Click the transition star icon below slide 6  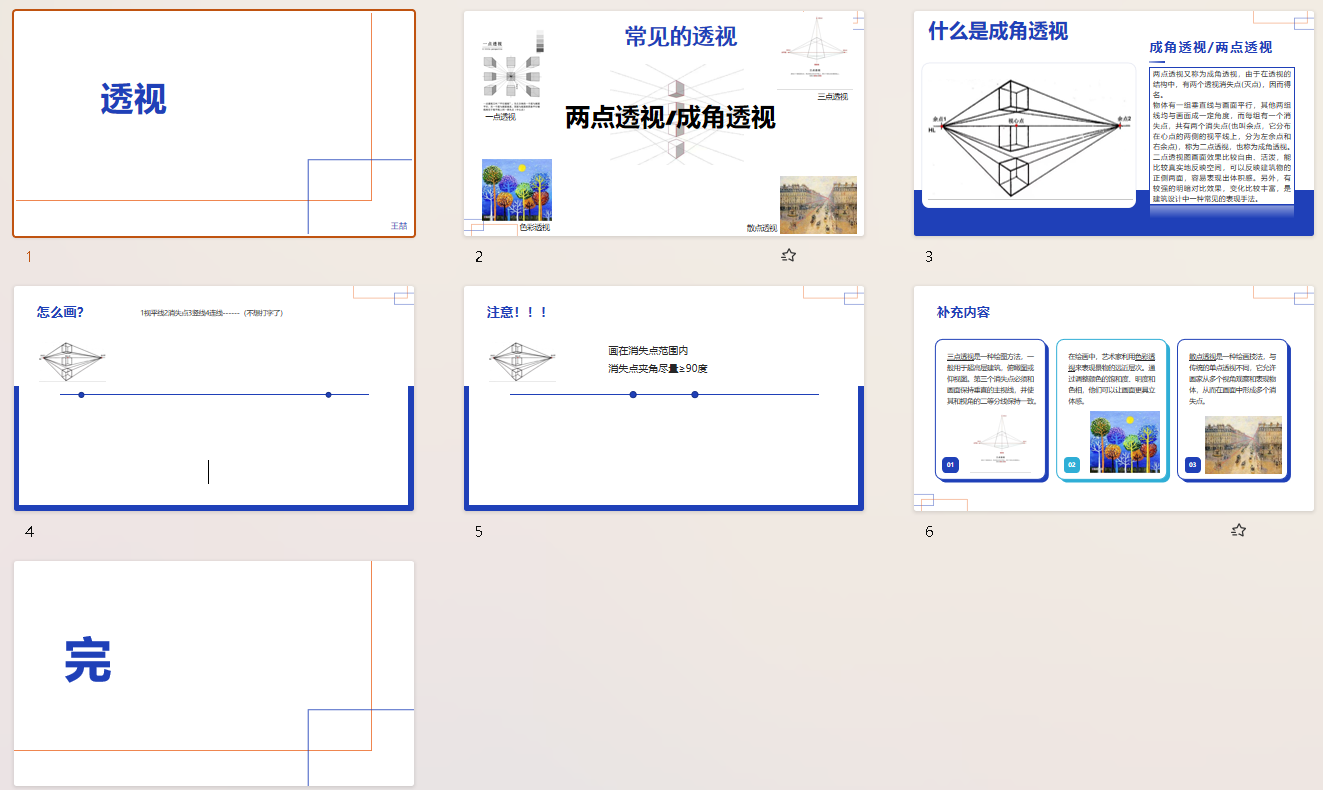1238,530
